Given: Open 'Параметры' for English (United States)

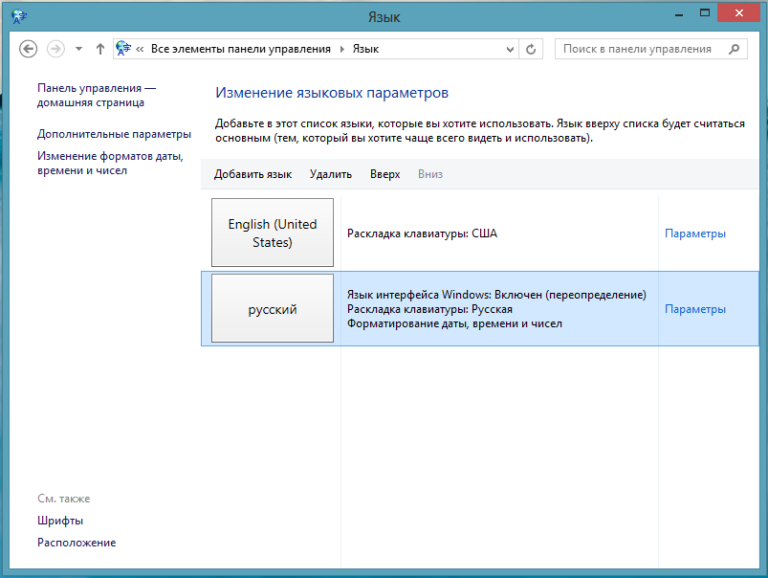Looking at the screenshot, I should point(695,234).
